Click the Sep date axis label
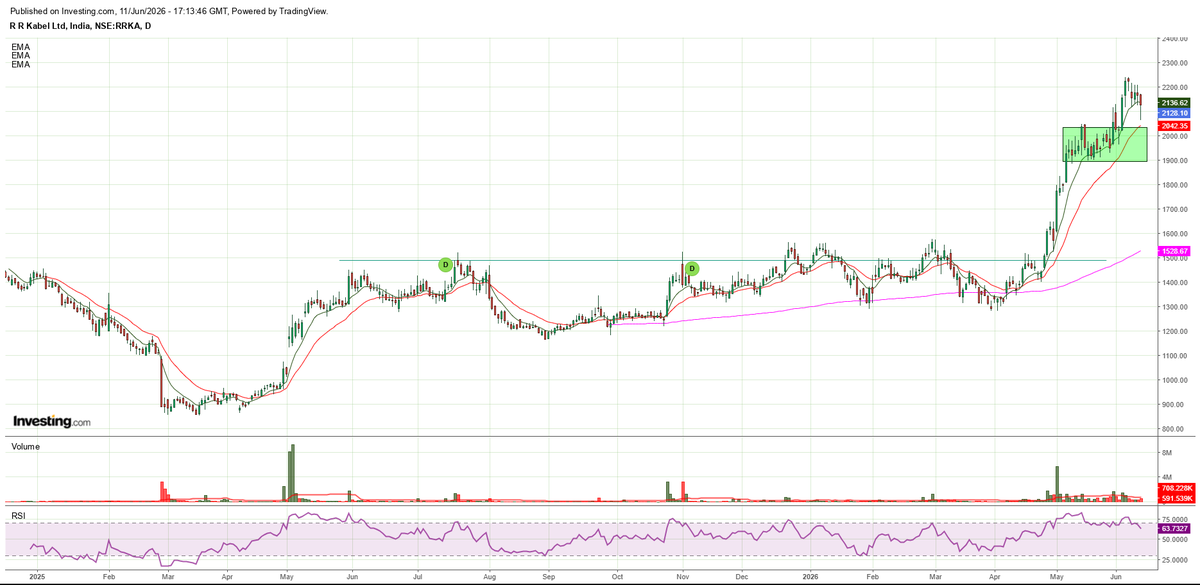The image size is (1200, 585). [548, 578]
